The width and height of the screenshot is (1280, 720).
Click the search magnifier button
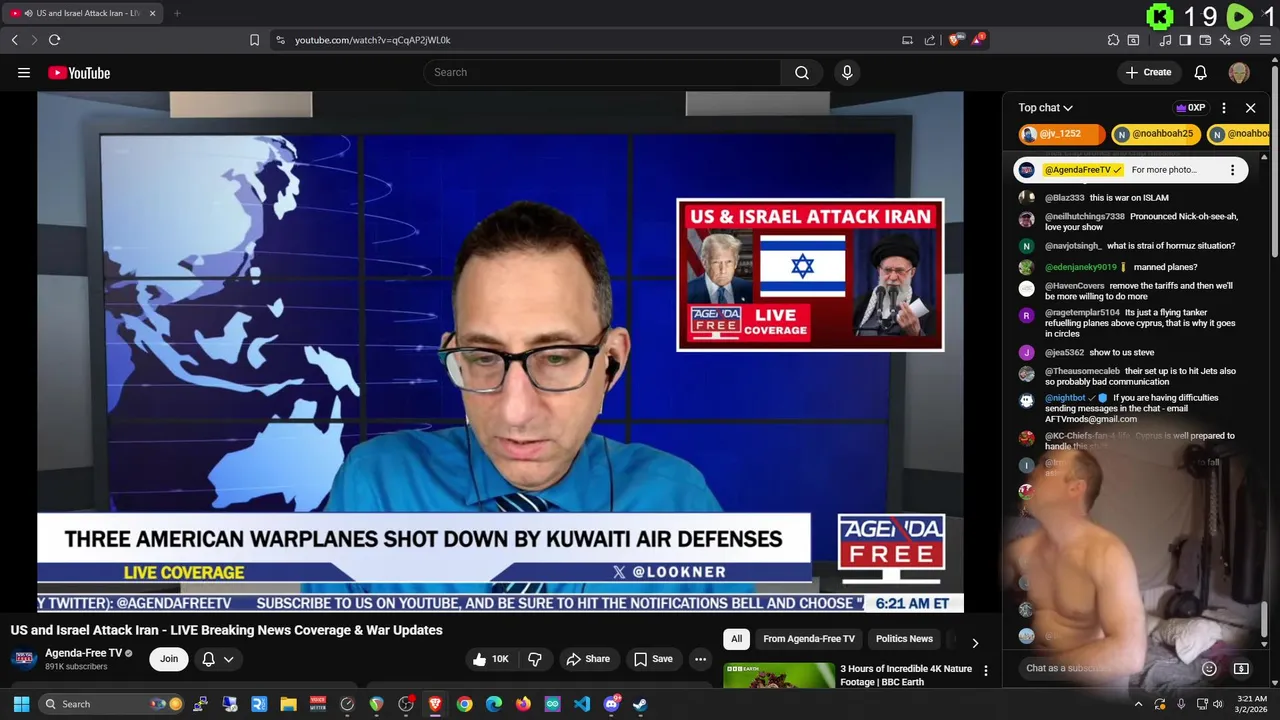(x=802, y=72)
